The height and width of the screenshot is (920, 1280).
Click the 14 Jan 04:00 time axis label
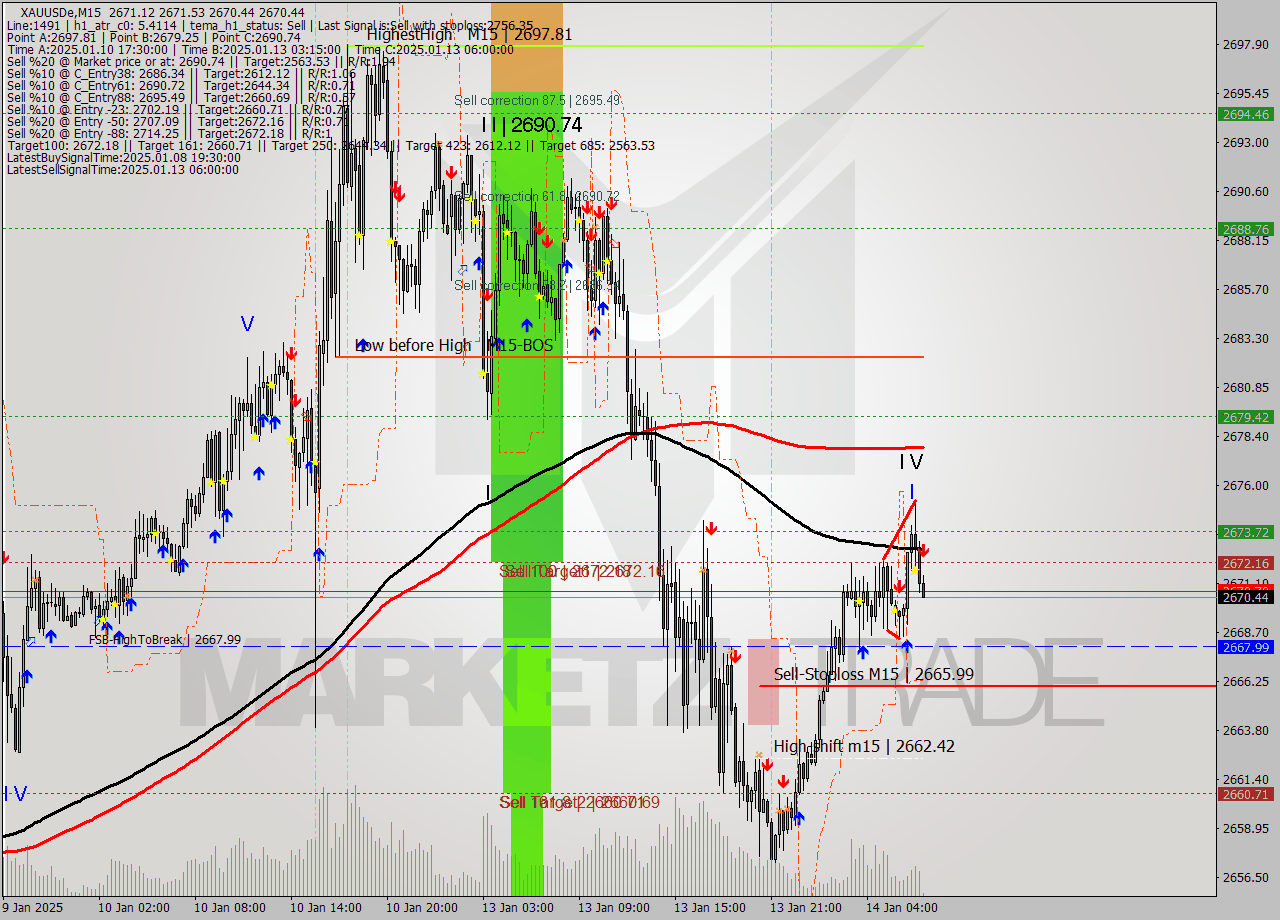[901, 908]
